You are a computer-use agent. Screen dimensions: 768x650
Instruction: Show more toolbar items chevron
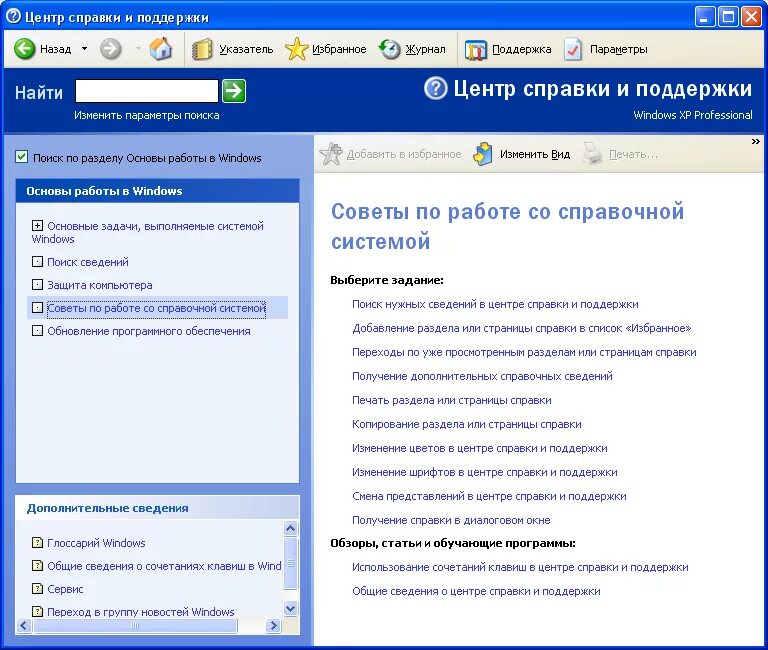pyautogui.click(x=756, y=142)
